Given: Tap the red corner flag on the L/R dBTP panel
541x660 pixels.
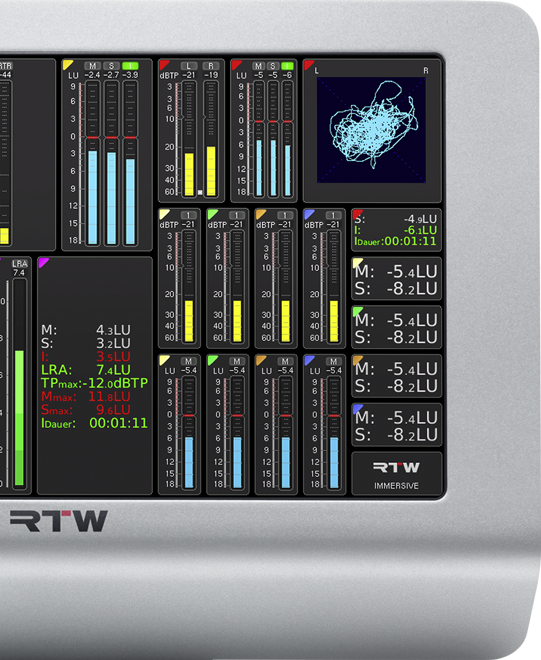Looking at the screenshot, I should coord(163,64).
